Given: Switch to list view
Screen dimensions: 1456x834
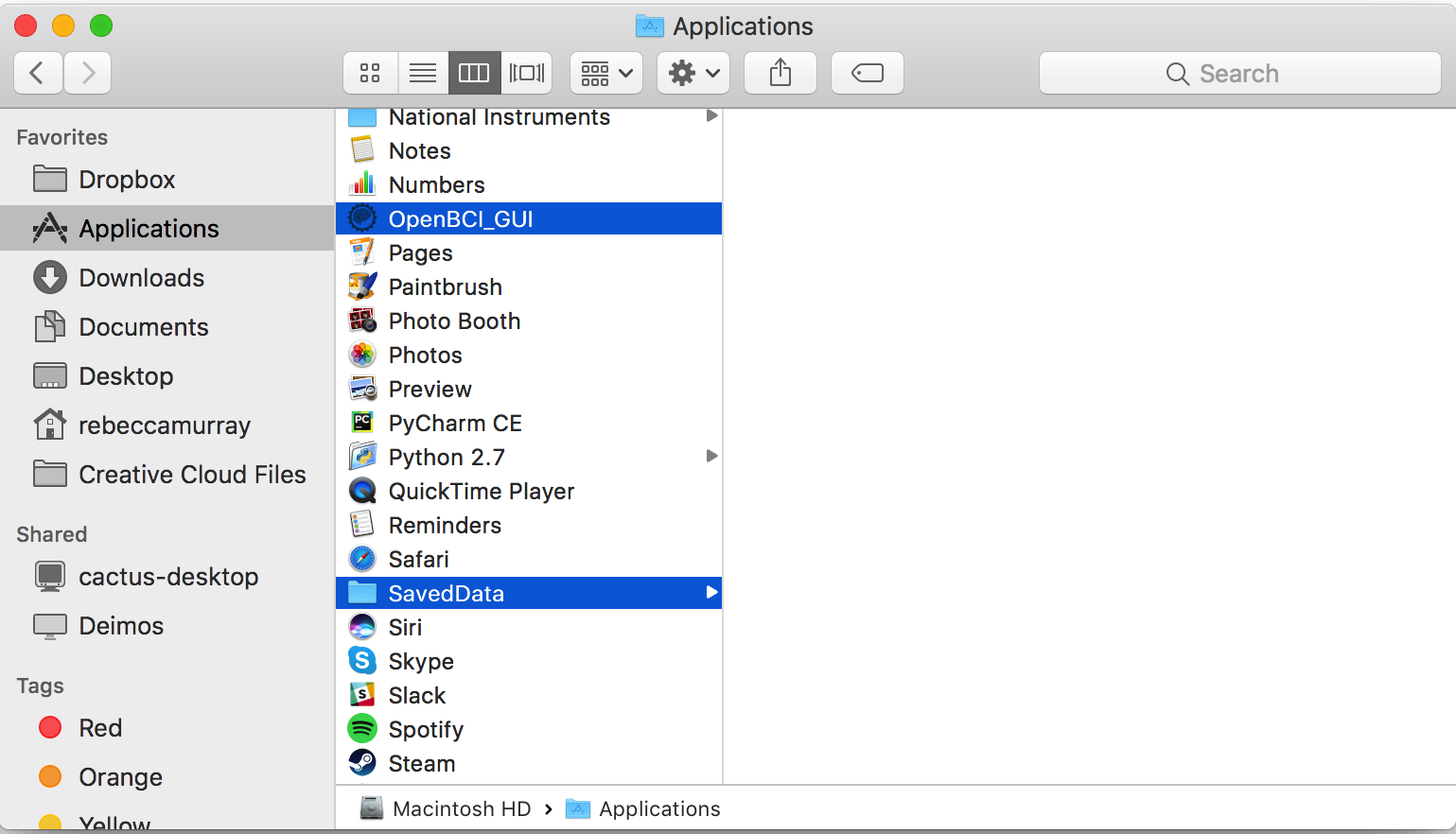Looking at the screenshot, I should tap(423, 73).
